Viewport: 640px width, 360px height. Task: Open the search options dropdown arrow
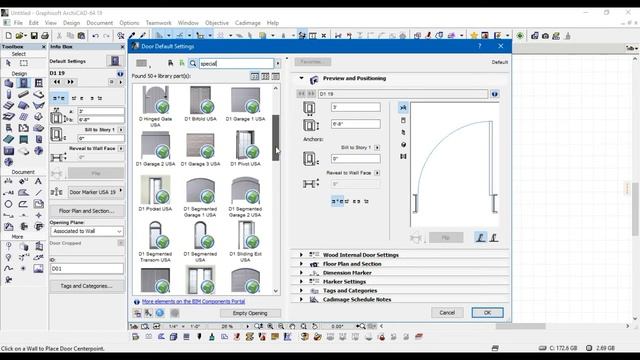278,63
